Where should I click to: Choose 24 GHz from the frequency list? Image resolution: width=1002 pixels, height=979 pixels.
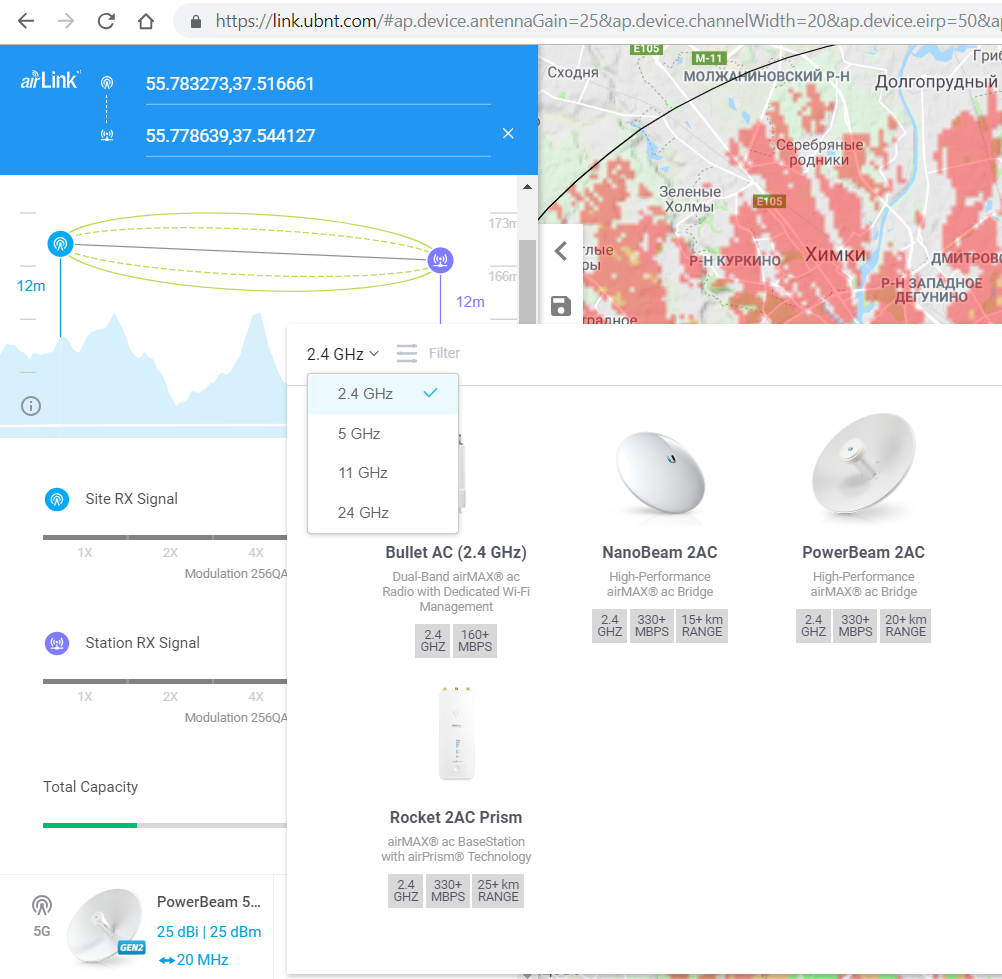pyautogui.click(x=383, y=513)
